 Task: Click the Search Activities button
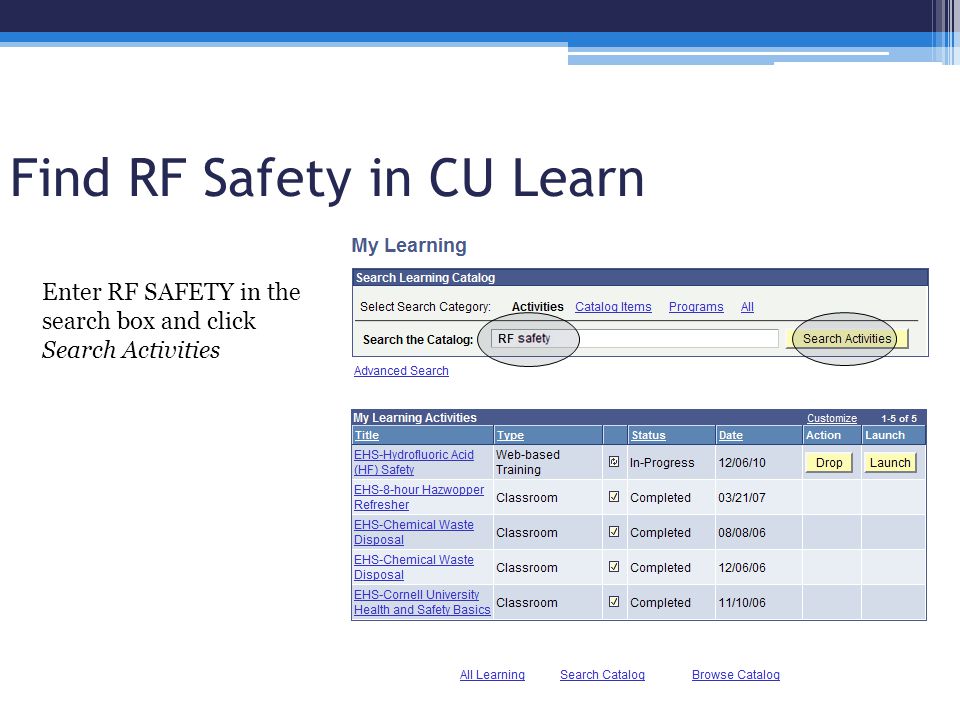[847, 339]
